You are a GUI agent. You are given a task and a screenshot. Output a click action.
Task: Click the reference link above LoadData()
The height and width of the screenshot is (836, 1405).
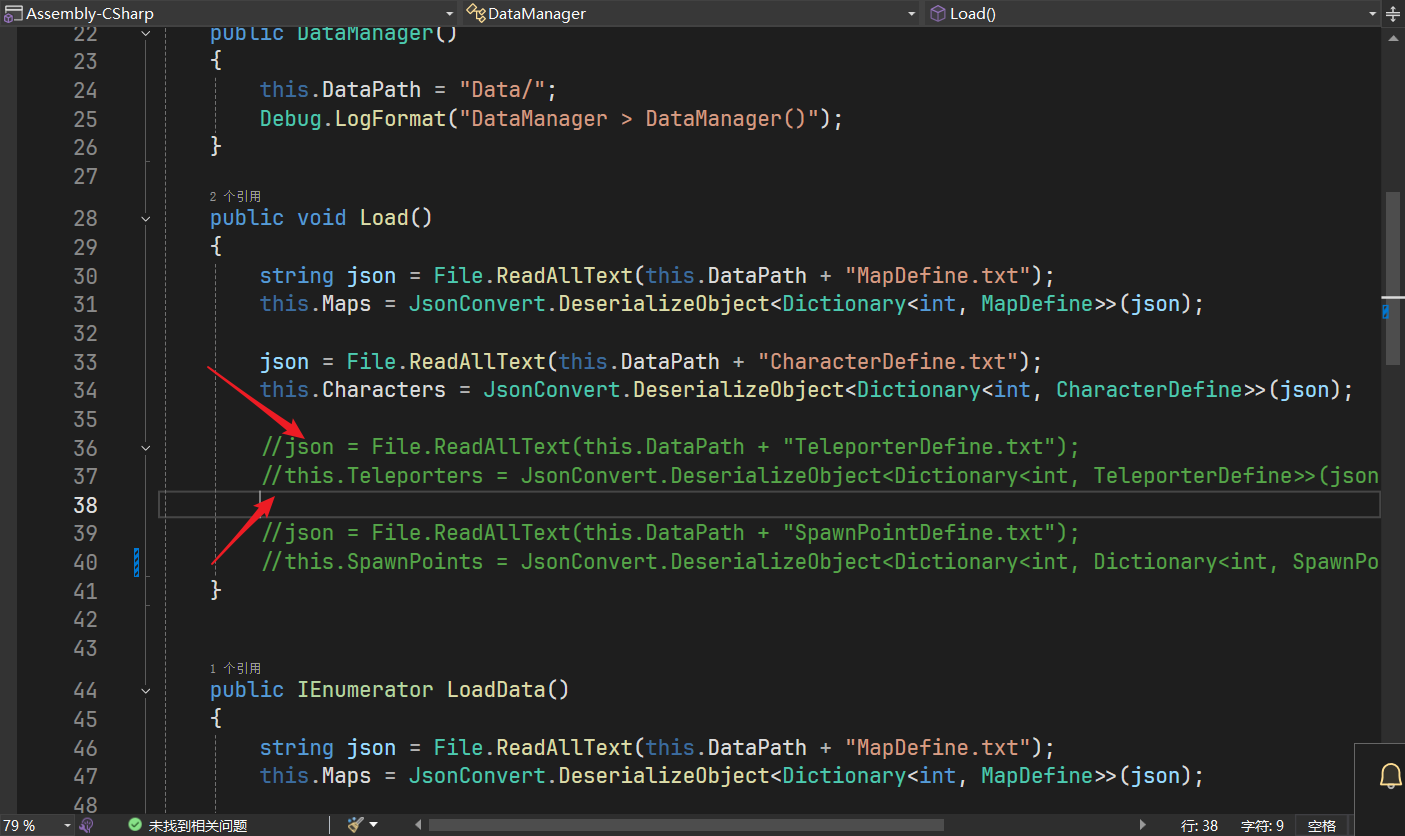tap(235, 668)
